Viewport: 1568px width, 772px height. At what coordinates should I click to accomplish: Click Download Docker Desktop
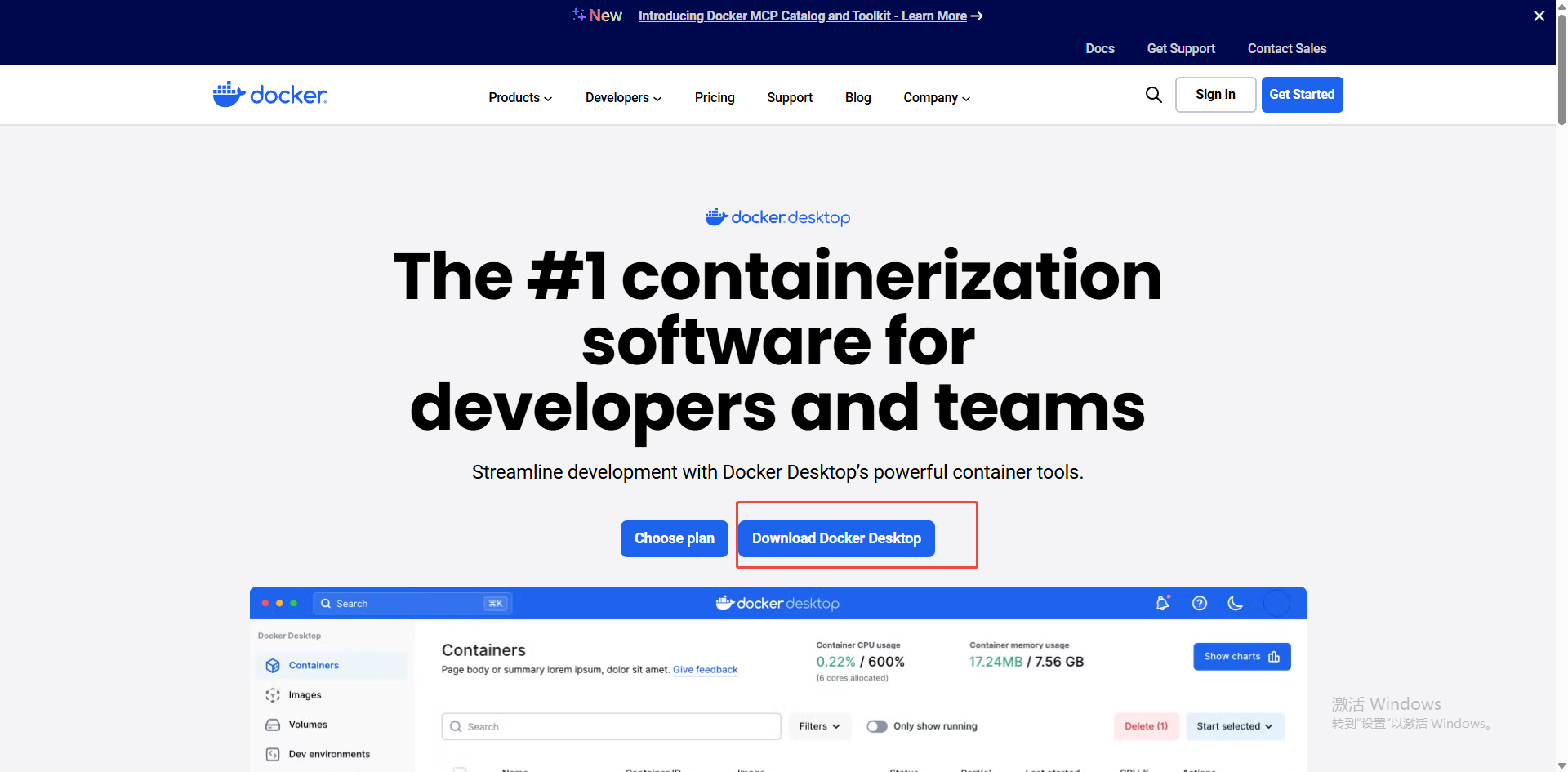(x=836, y=538)
